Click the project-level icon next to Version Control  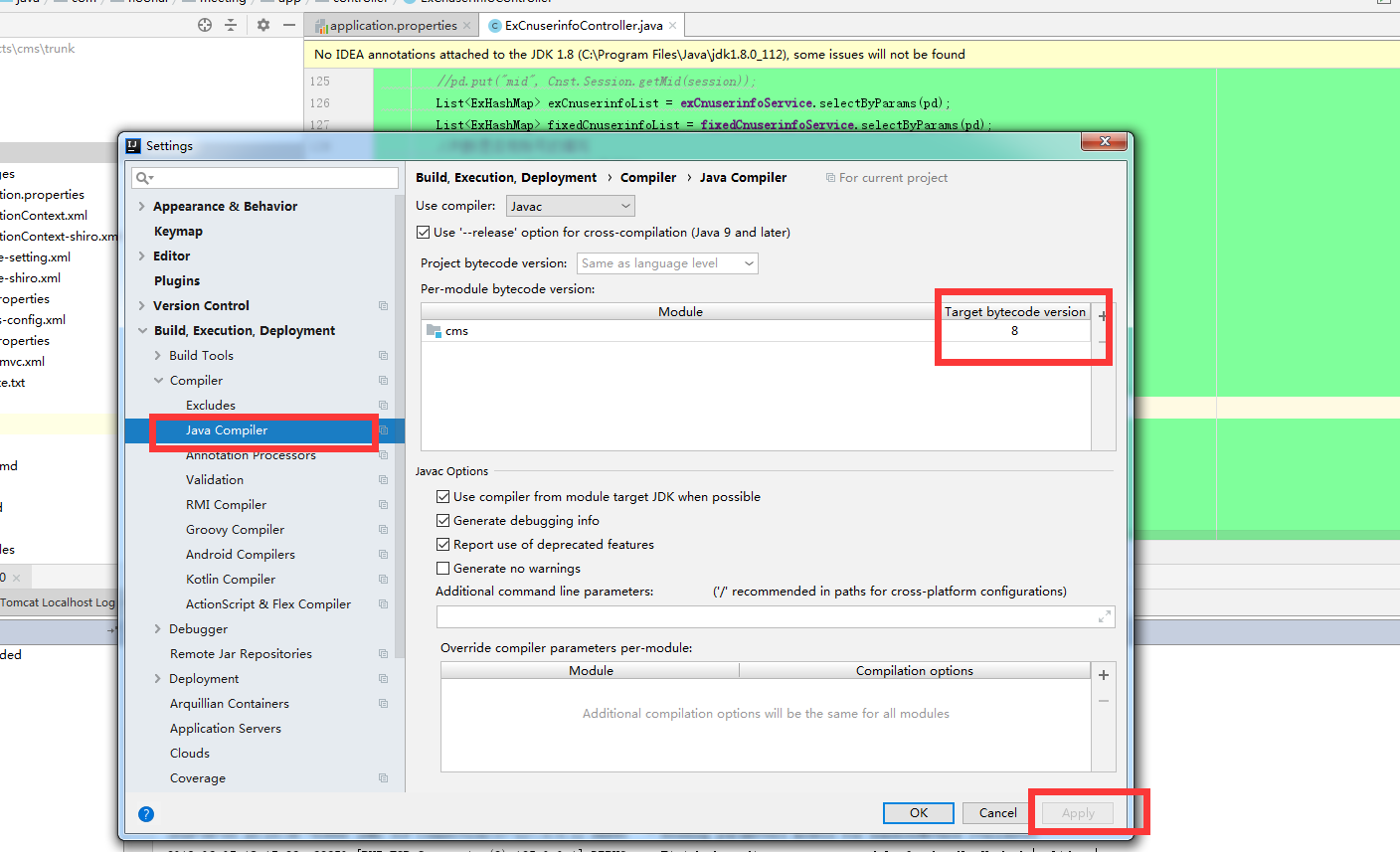(384, 306)
